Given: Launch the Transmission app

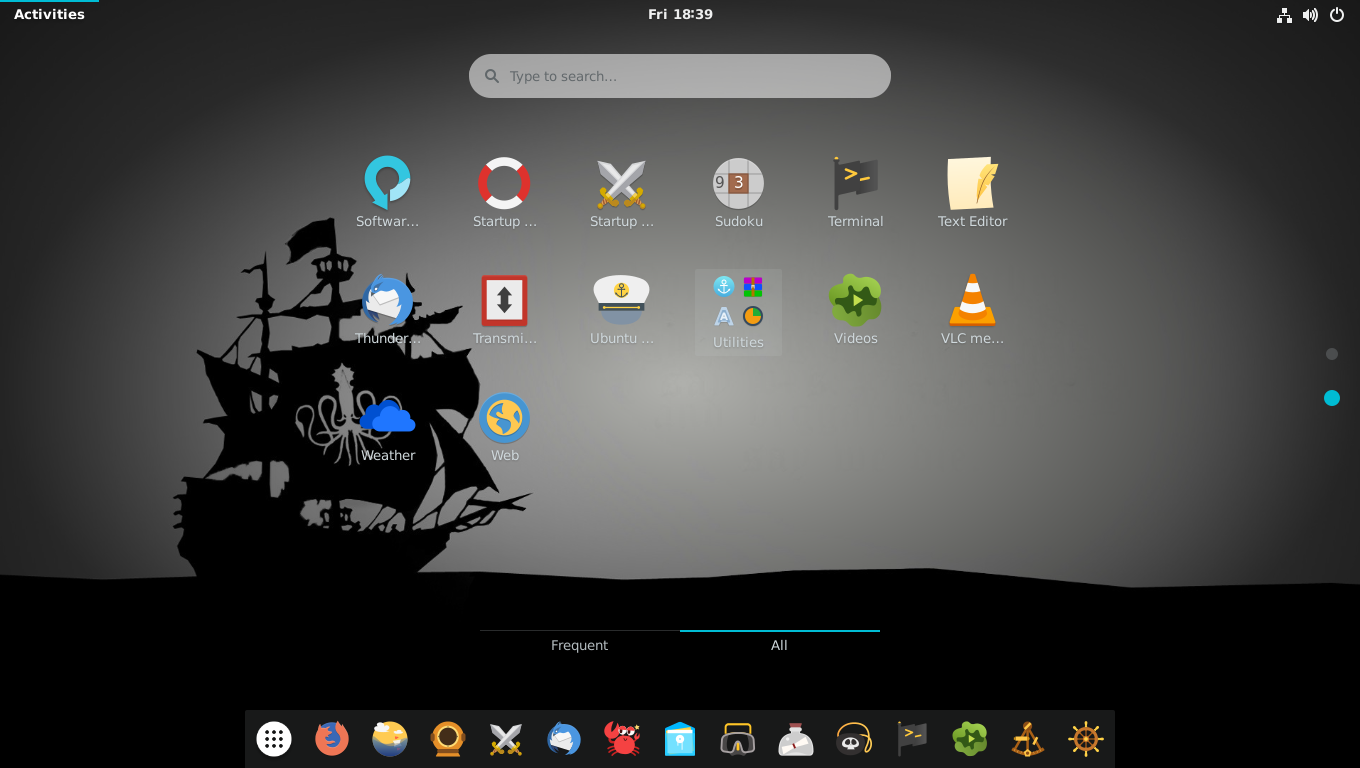Looking at the screenshot, I should (x=505, y=310).
